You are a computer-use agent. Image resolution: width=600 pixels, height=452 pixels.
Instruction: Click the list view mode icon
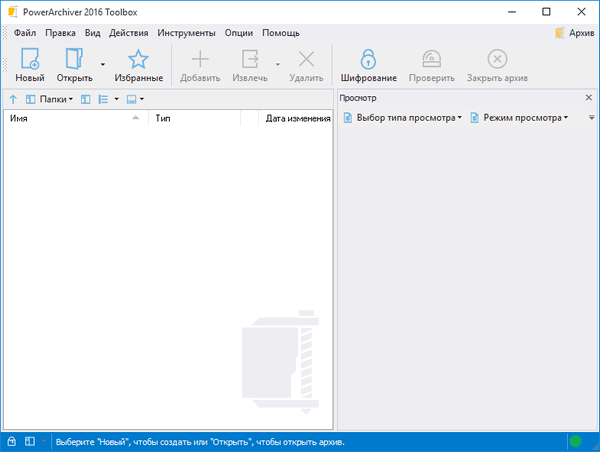pos(103,100)
